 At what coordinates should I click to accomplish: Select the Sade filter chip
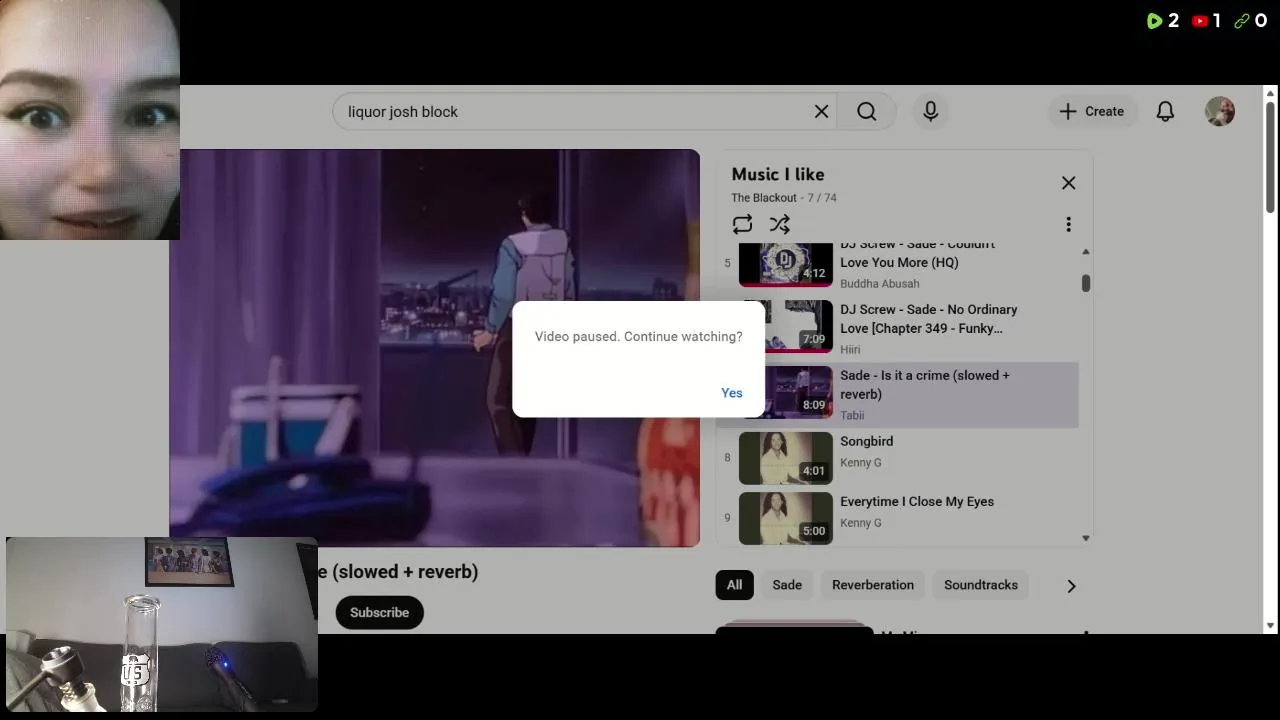(787, 585)
